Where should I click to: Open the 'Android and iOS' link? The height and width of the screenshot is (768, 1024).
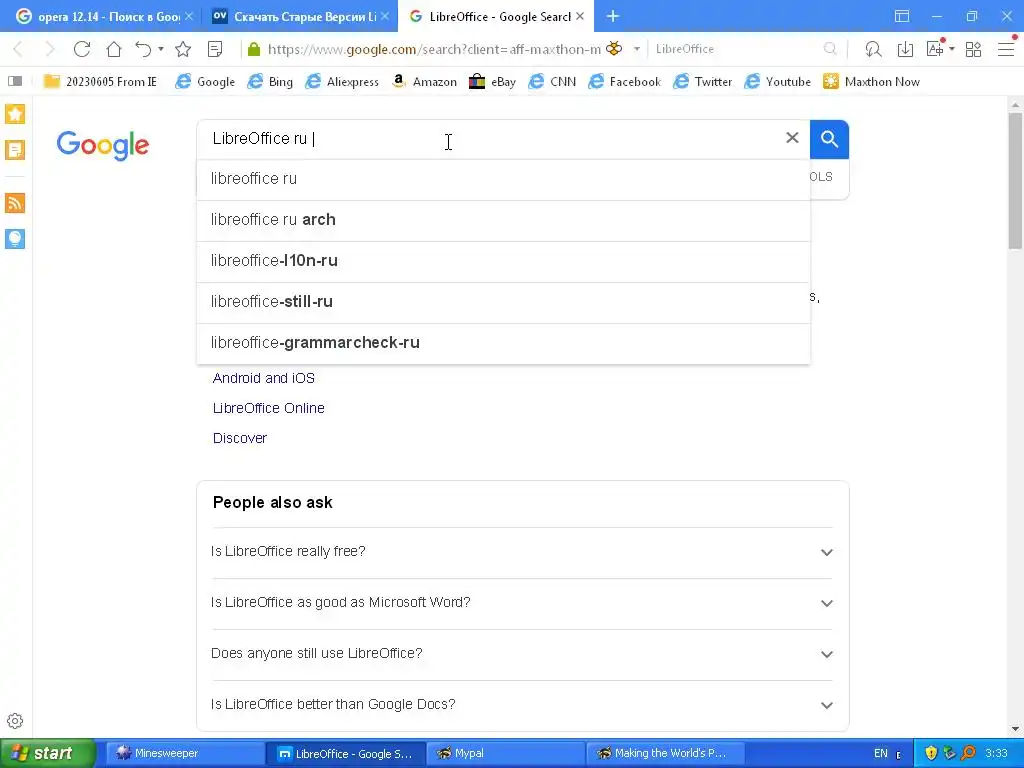[x=264, y=378]
